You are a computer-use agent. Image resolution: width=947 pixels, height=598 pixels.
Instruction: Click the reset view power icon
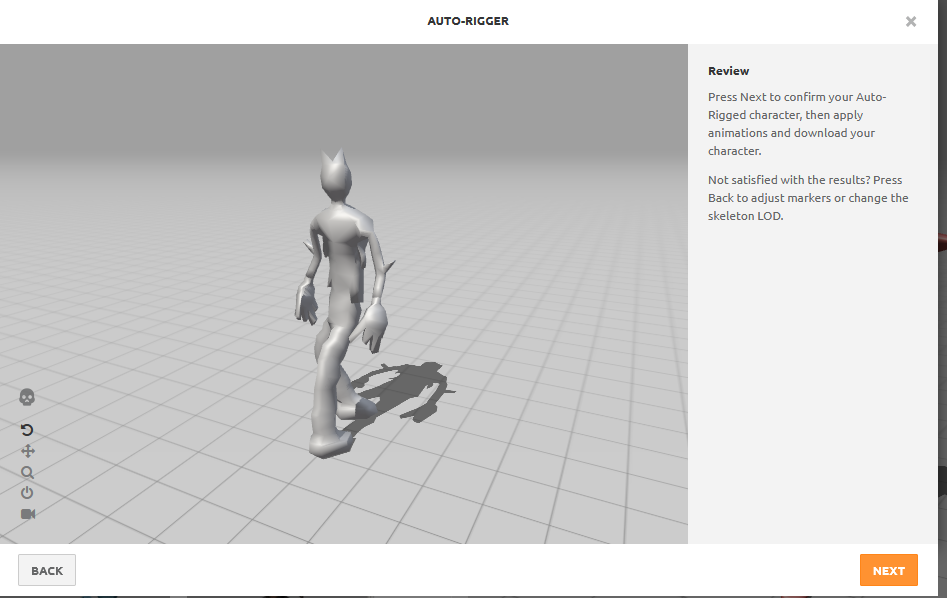click(27, 492)
